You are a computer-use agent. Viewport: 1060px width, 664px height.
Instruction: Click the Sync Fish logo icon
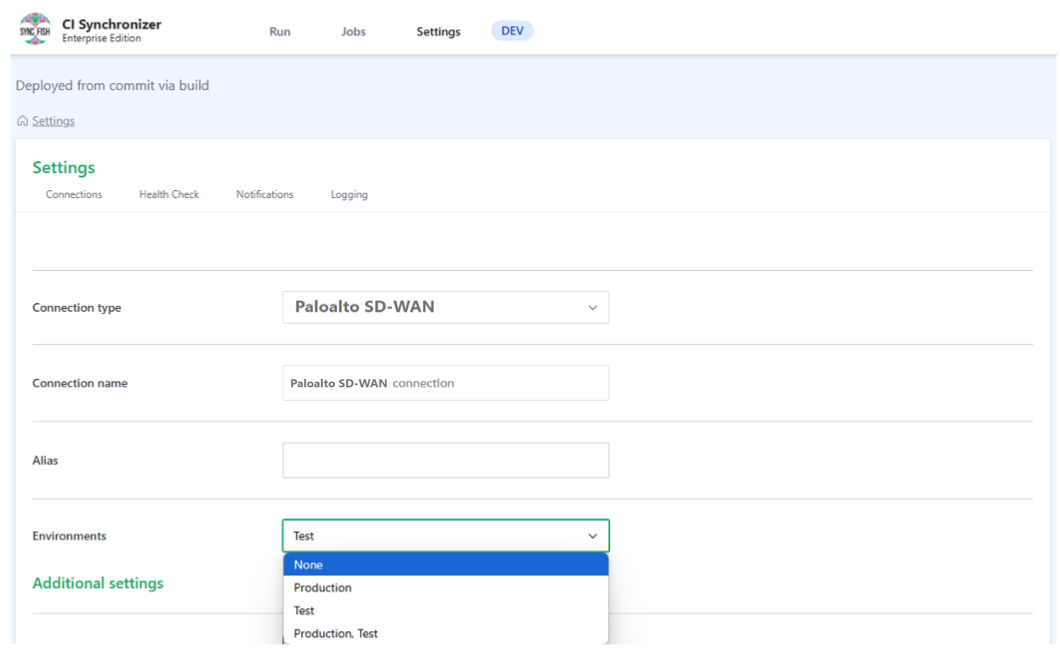35,30
